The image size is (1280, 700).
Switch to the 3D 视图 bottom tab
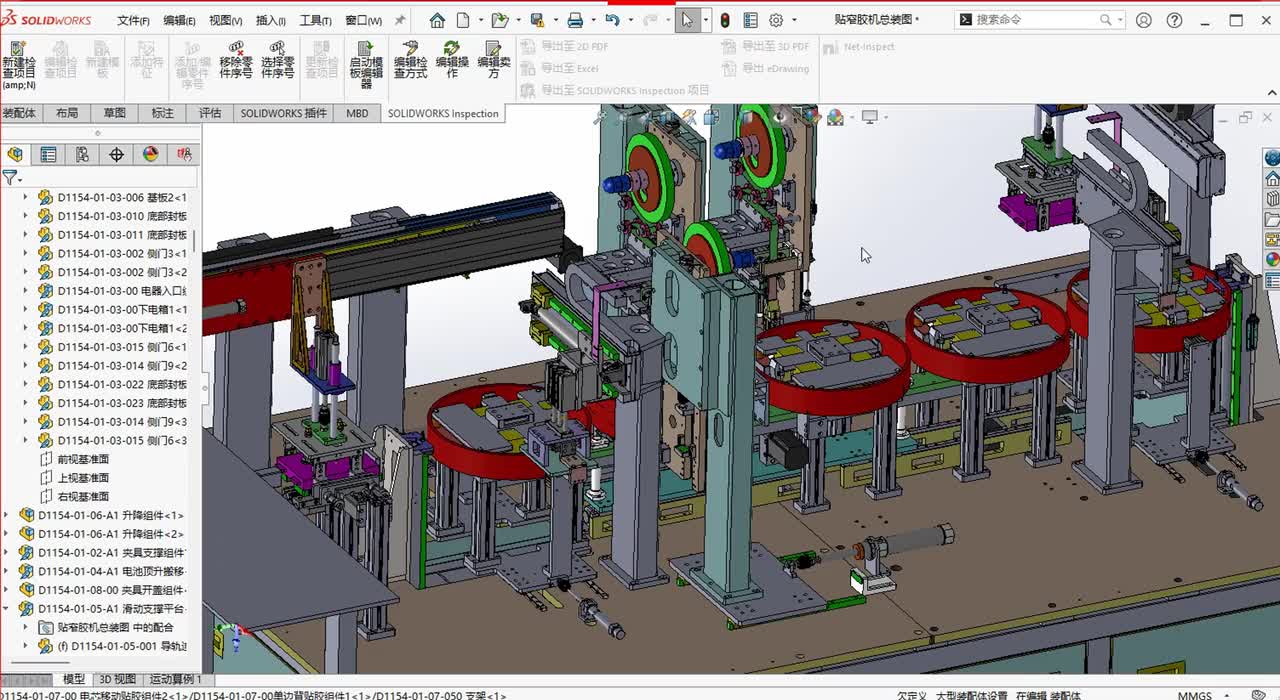click(x=117, y=679)
